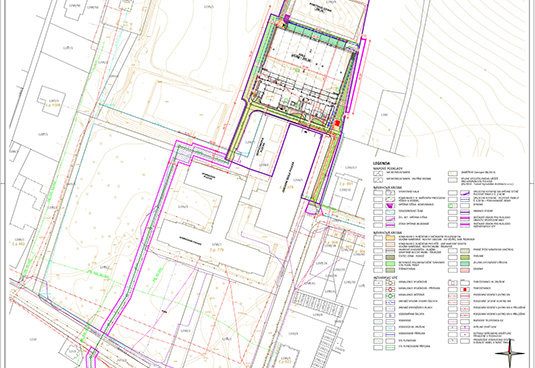This screenshot has width=535, height=368.
Task: Pick the yellow-orange surface swatch in legend
Action: [x=390, y=238]
